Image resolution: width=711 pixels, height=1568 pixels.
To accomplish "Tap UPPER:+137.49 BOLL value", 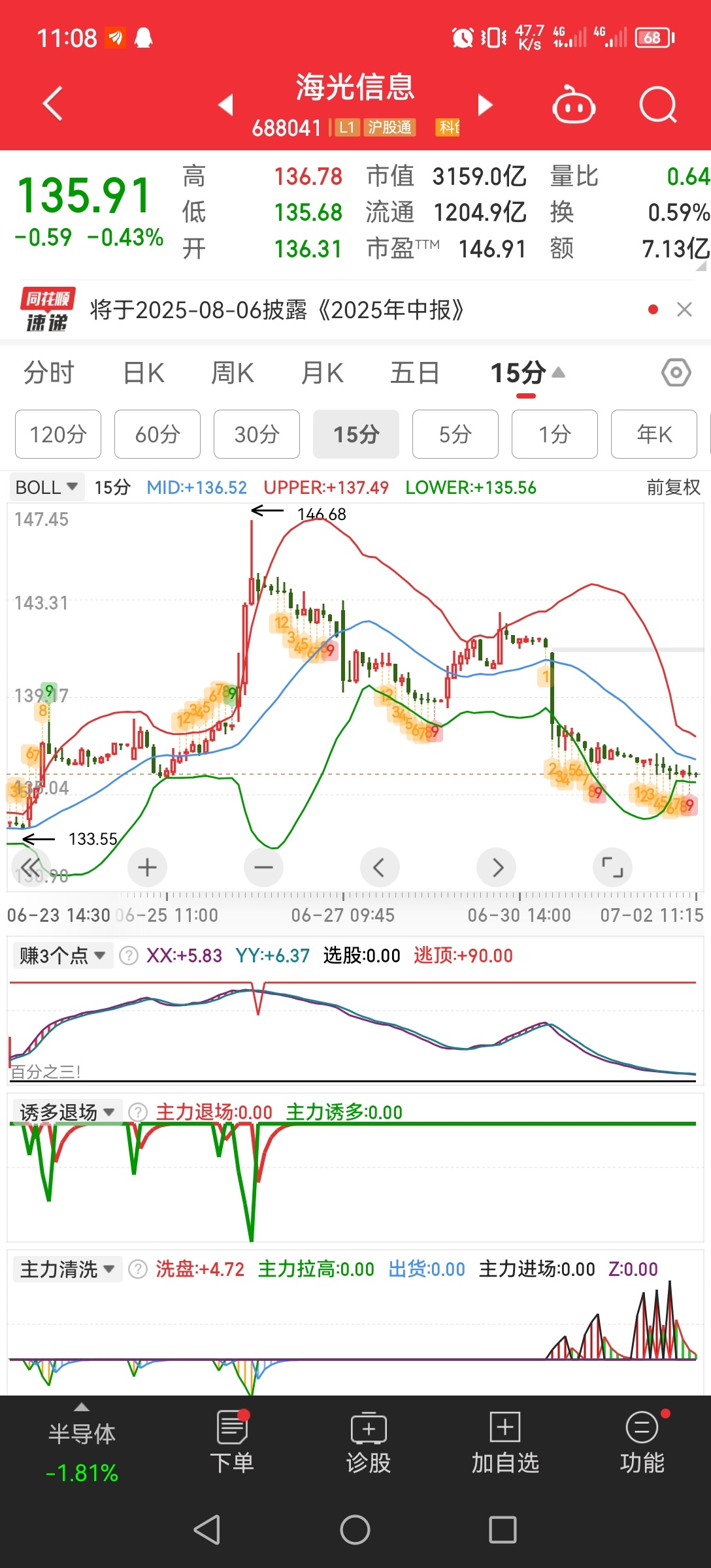I will 326,487.
